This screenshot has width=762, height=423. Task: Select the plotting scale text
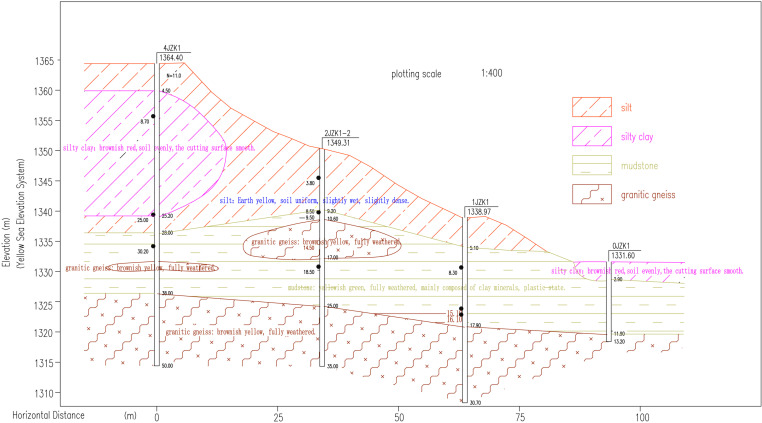416,74
